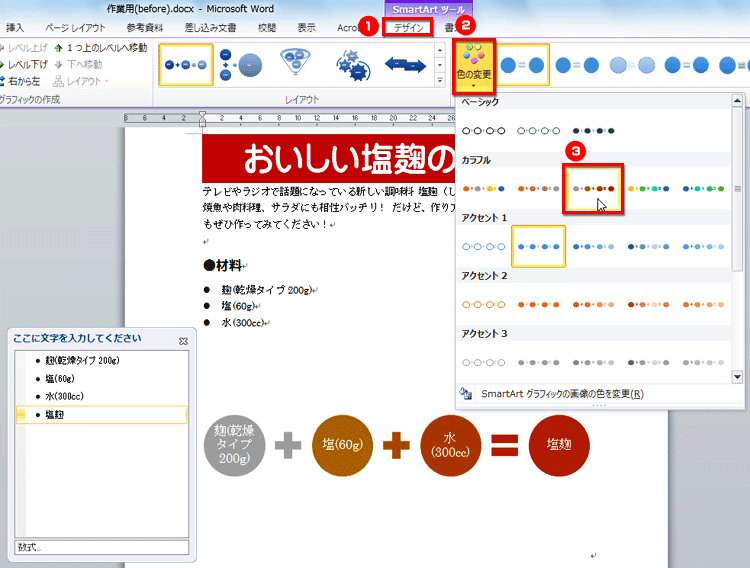Choose second Colorful orange-grey option

point(539,189)
